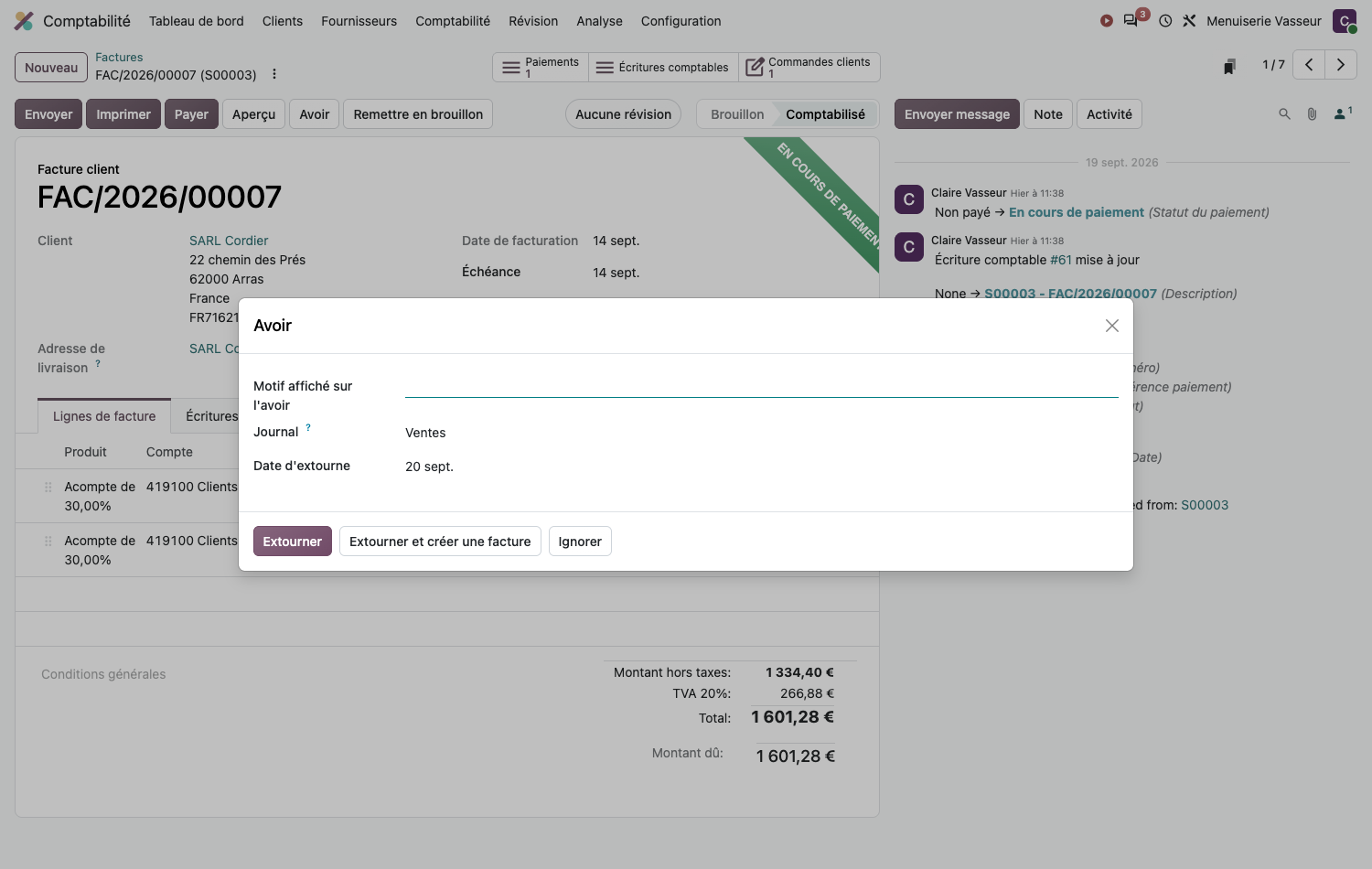This screenshot has width=1372, height=869.
Task: Show followers icon in chatter
Action: pyautogui.click(x=1343, y=113)
